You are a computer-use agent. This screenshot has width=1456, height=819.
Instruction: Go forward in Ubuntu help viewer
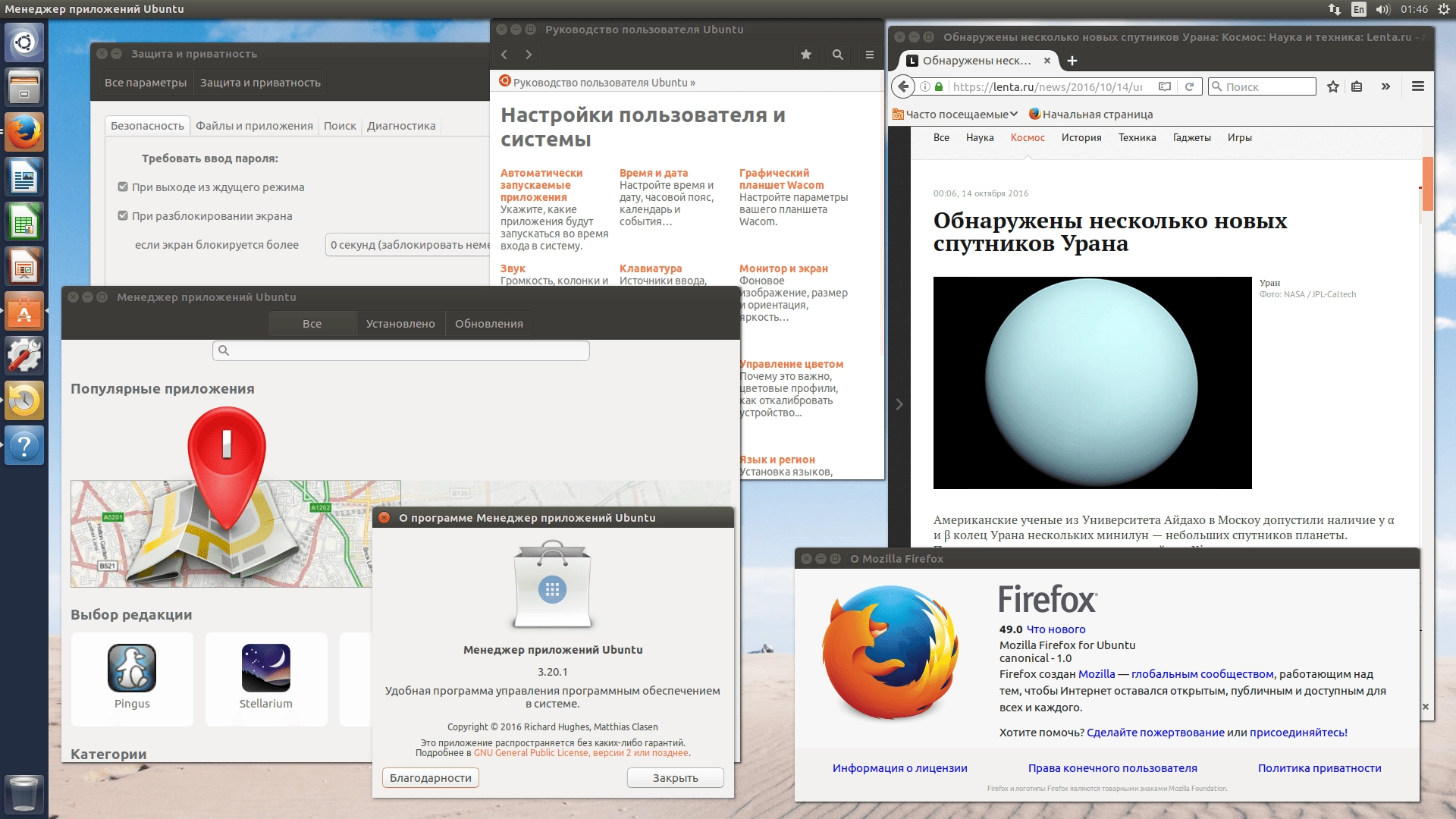(x=529, y=55)
